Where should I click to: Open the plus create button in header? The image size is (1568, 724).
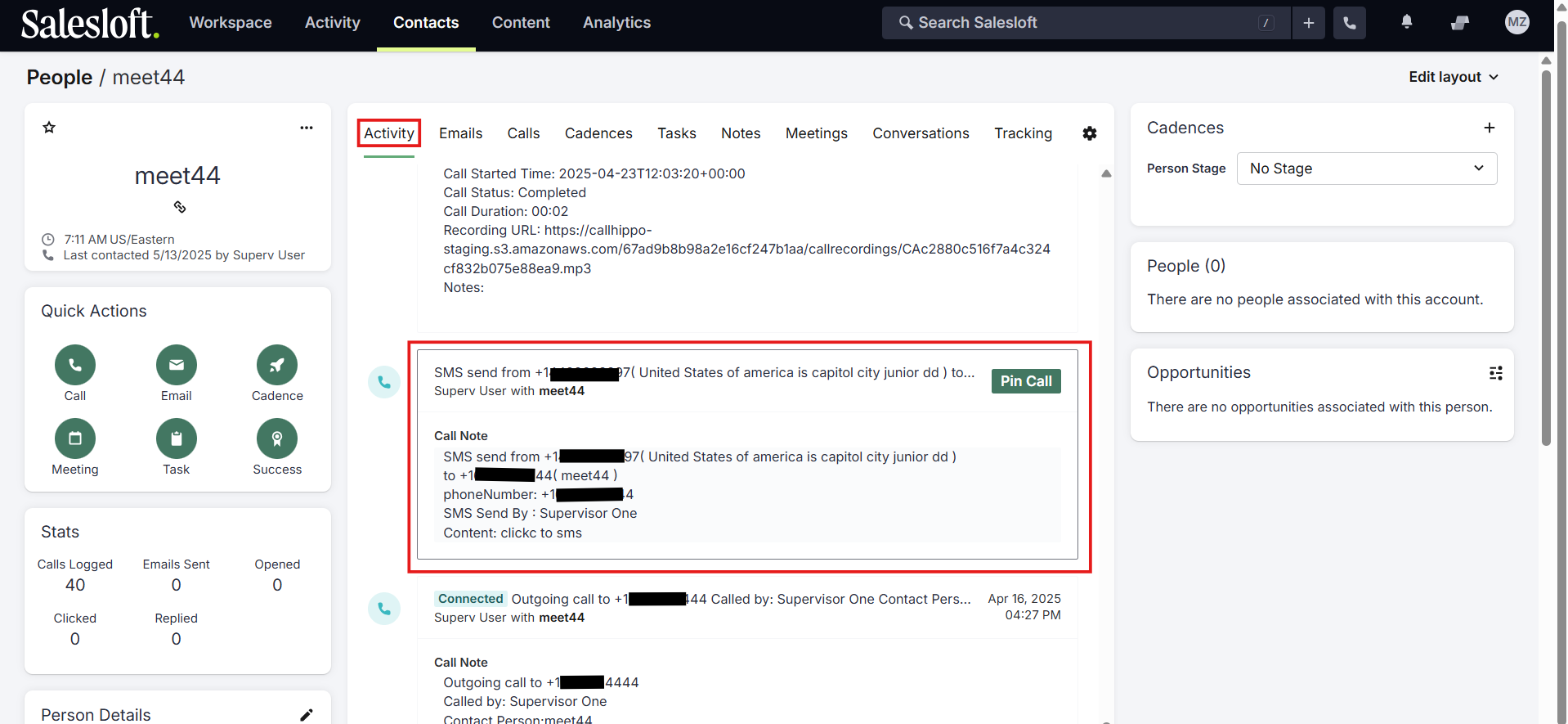click(1309, 23)
